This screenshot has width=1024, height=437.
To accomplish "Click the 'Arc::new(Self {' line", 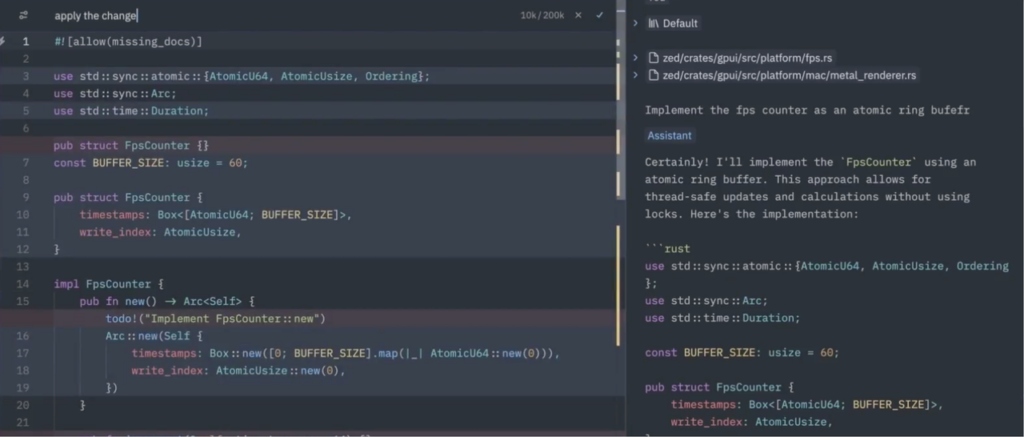I will point(154,336).
